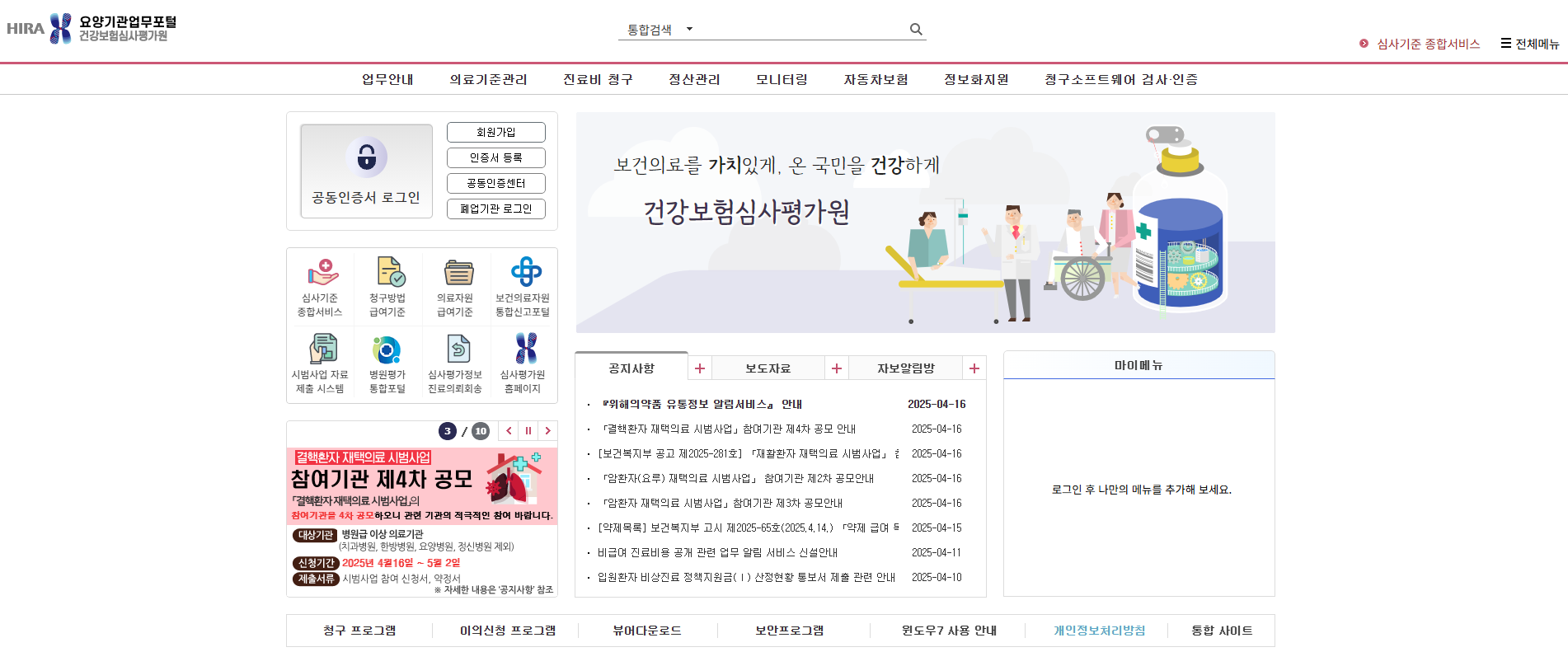Open notice 비급여 진료비용 공개 서비스 신설안내
The width and height of the screenshot is (1568, 666).
(717, 552)
